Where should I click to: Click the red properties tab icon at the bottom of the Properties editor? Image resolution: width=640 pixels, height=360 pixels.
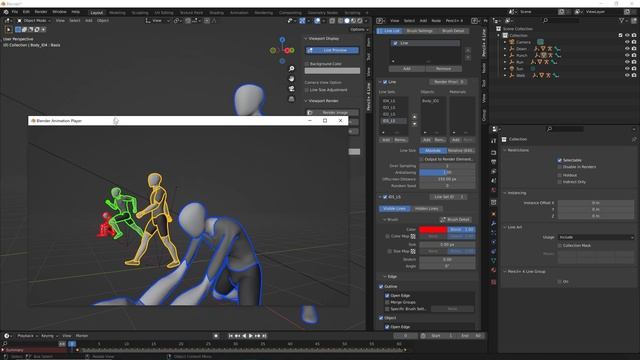tap(493, 282)
